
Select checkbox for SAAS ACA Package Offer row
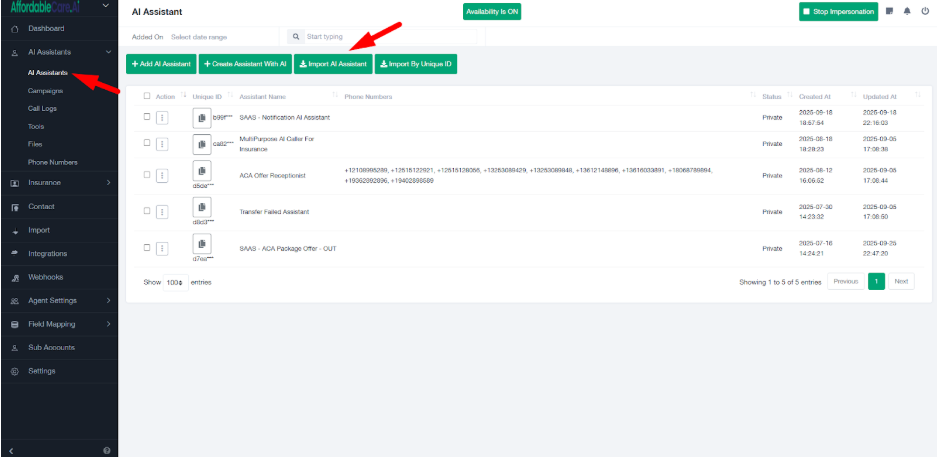[x=148, y=248]
